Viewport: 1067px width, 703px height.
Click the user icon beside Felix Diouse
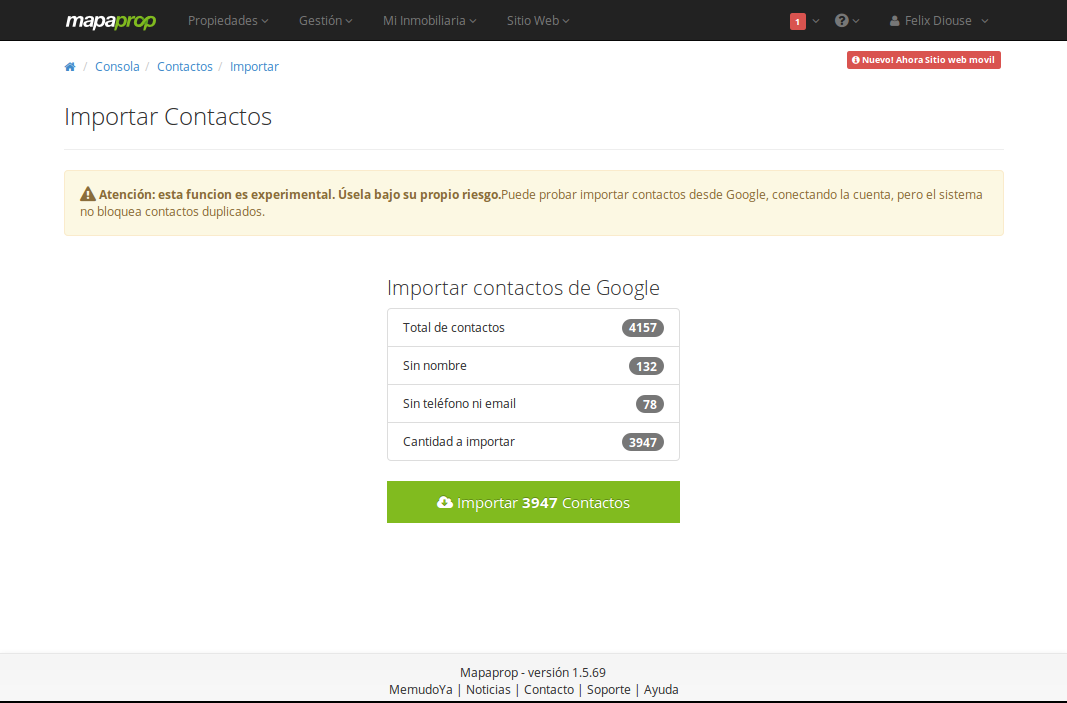pos(894,21)
